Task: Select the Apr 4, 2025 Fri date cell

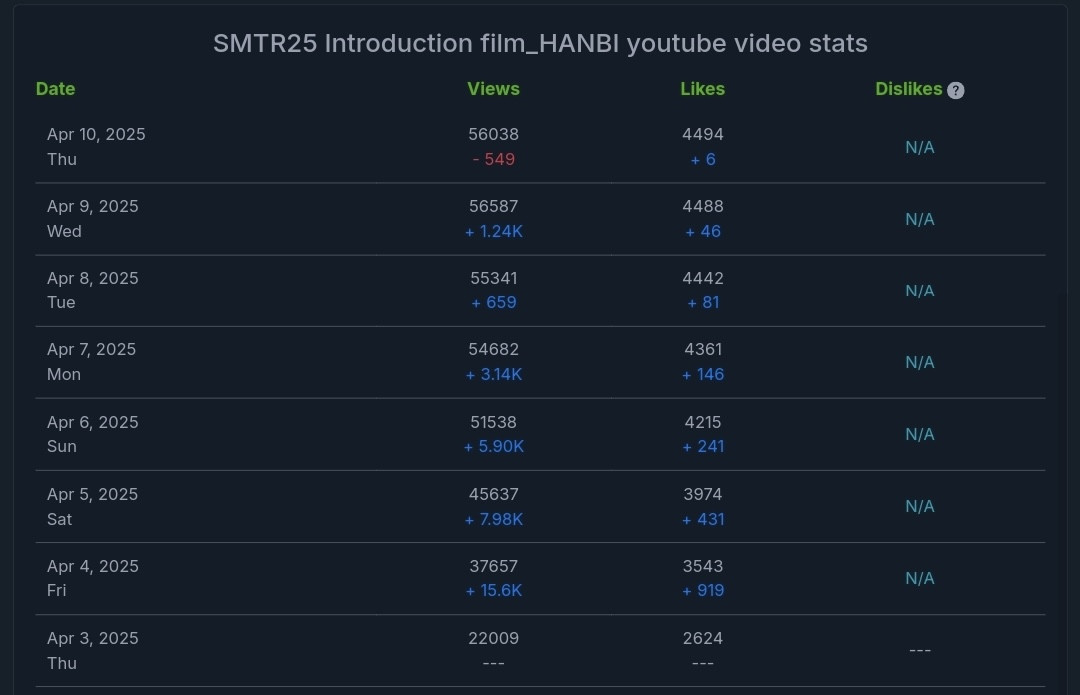Action: [x=92, y=578]
